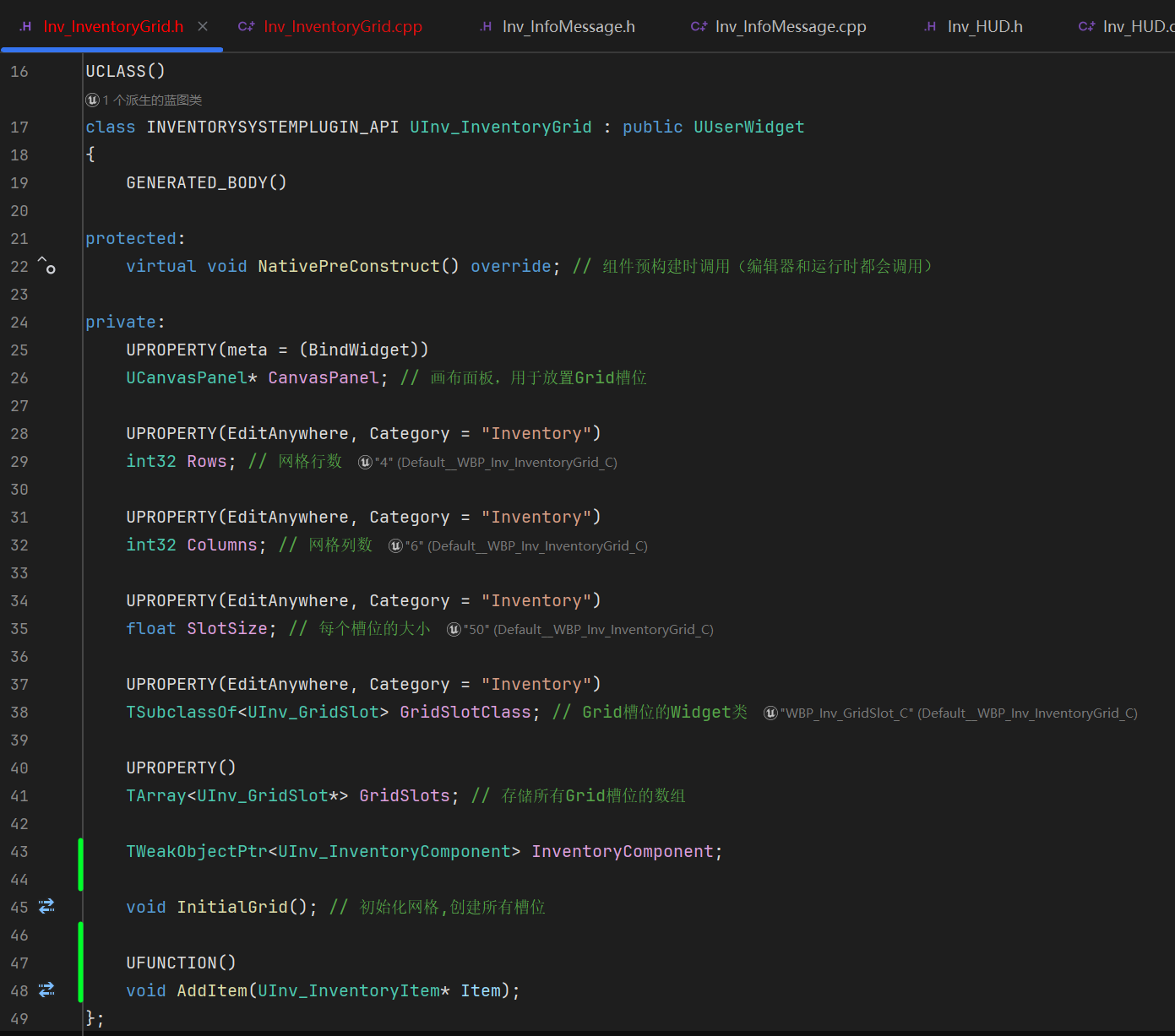Click line number 30 in the gutter
The image size is (1175, 1036).
[19, 490]
